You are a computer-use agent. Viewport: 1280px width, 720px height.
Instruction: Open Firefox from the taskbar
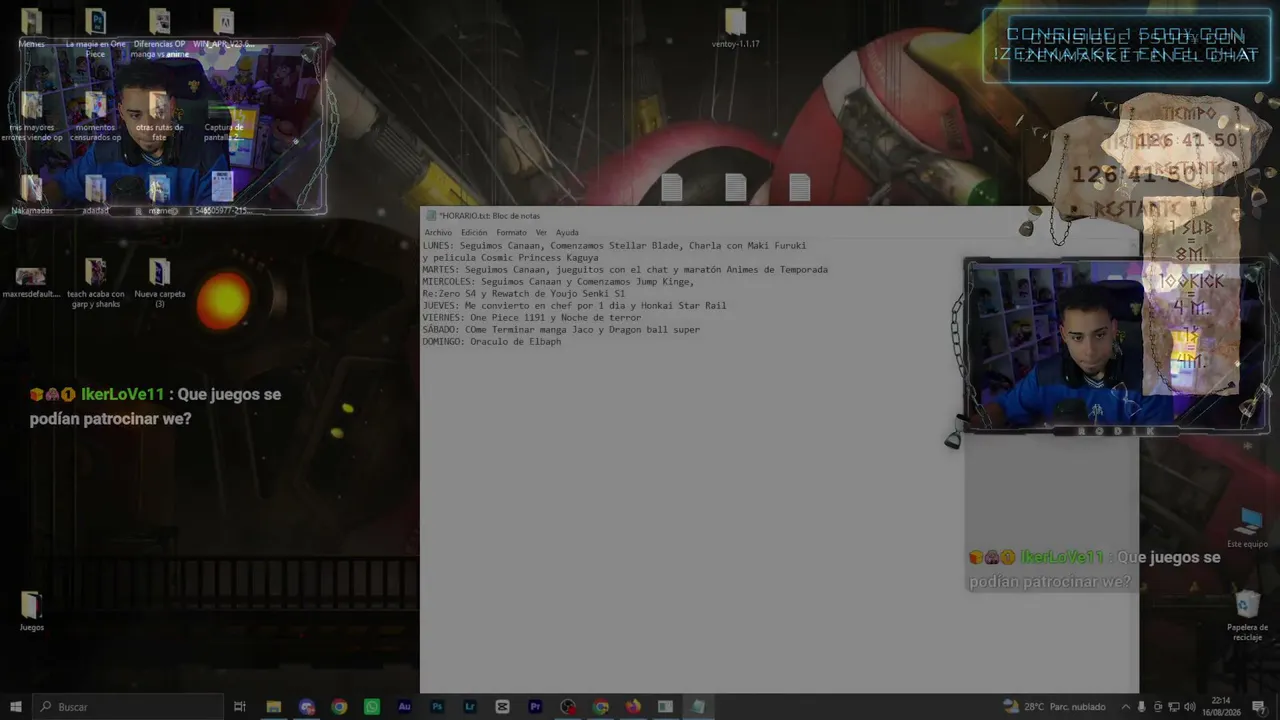click(x=633, y=707)
